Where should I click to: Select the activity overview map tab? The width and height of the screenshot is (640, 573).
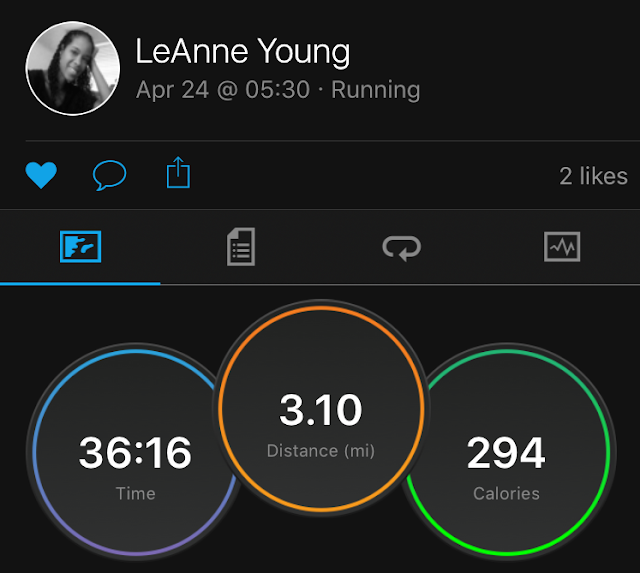(80, 246)
